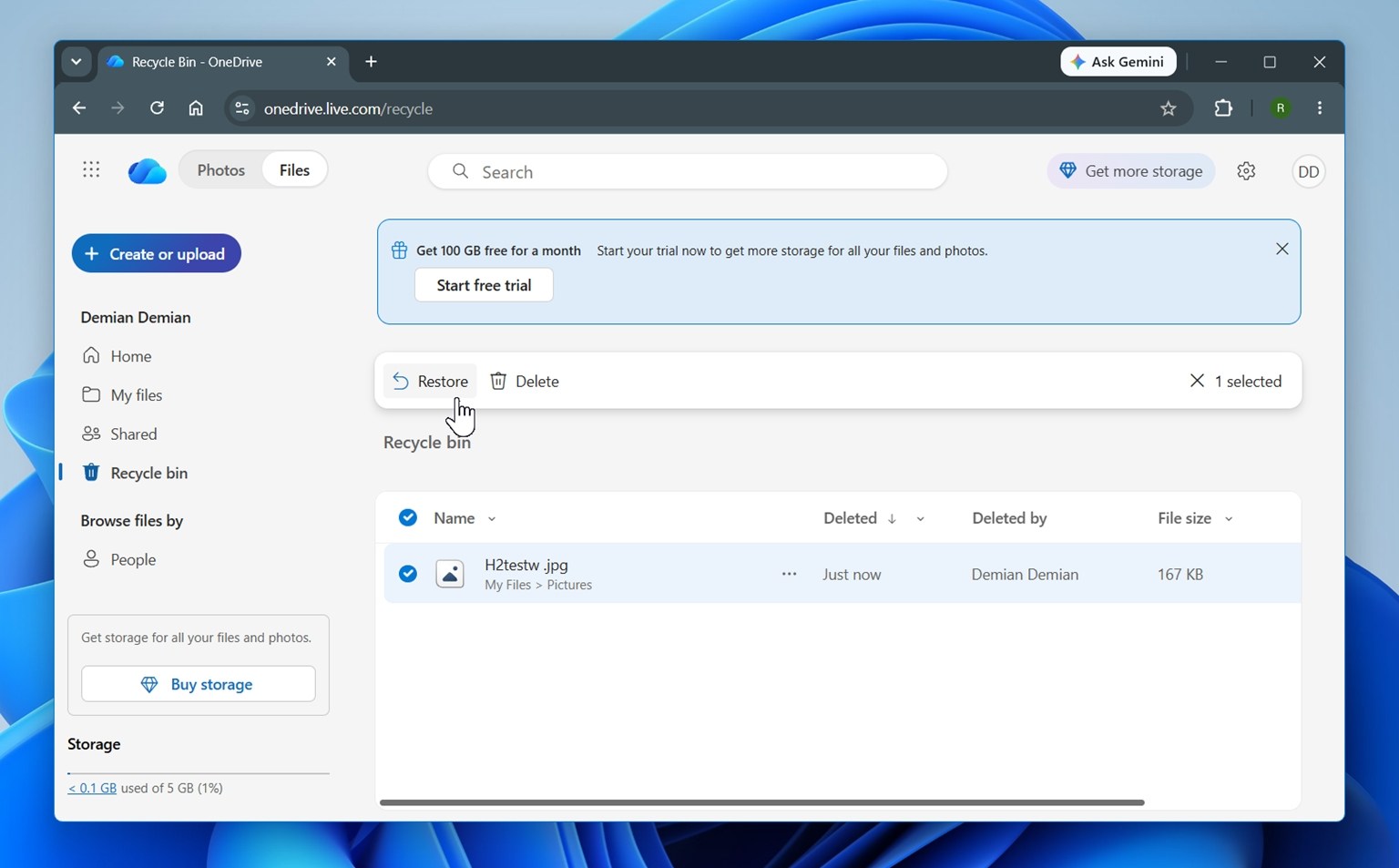Click the Deleted by column header
The height and width of the screenshot is (868, 1399).
(x=1009, y=518)
